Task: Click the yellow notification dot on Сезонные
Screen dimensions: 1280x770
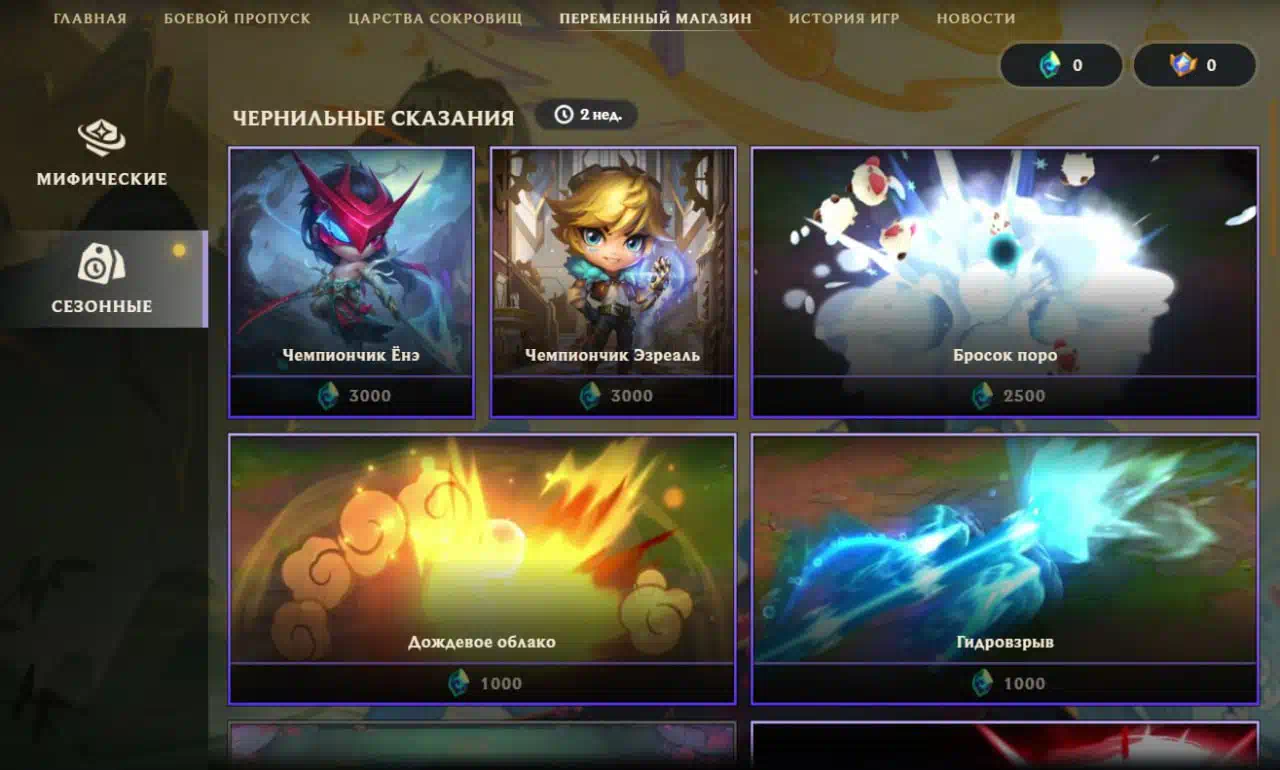Action: (179, 250)
